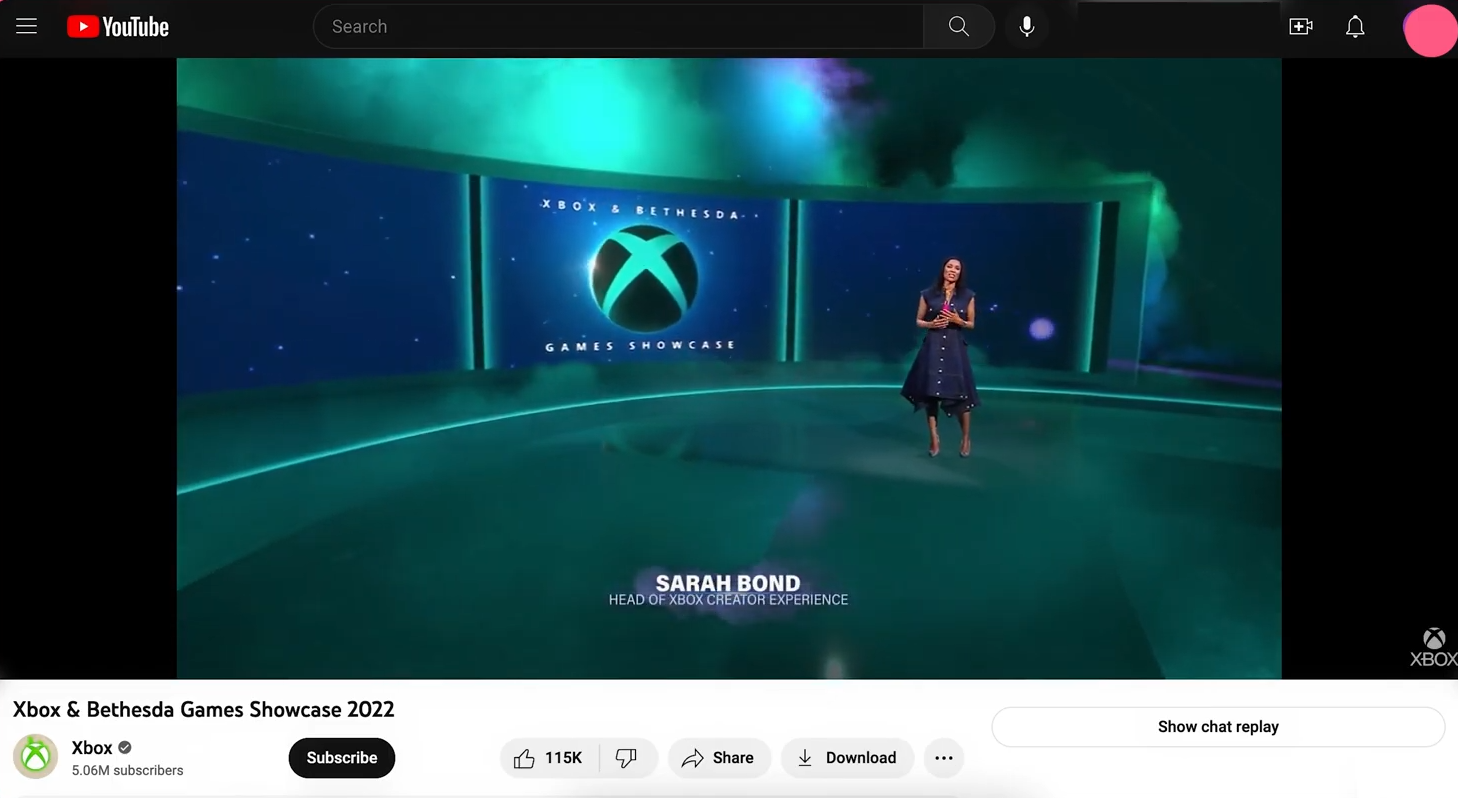
Task: Start voice search with microphone icon
Action: (1027, 27)
